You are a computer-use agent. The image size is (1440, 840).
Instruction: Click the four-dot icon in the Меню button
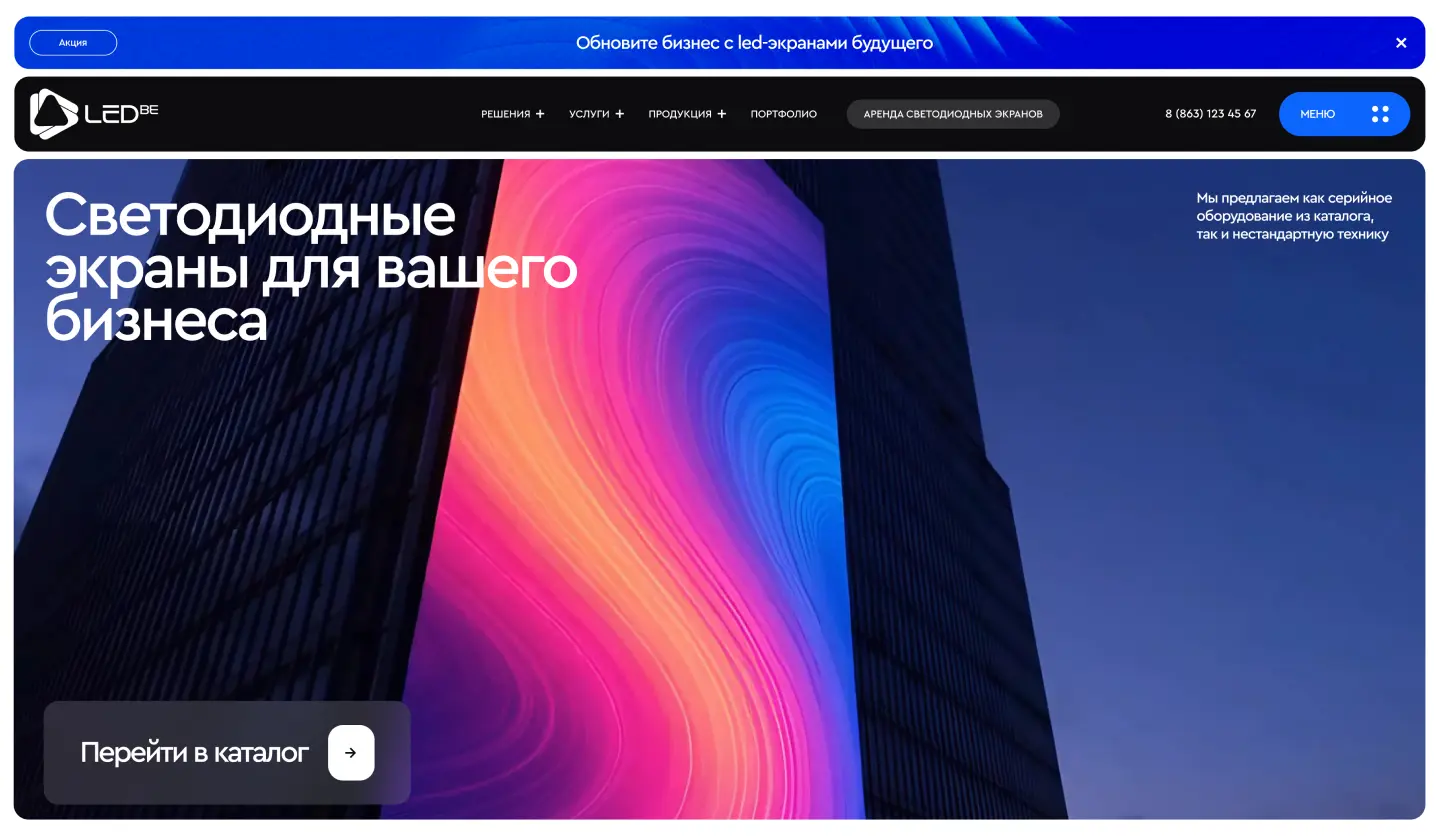point(1380,114)
